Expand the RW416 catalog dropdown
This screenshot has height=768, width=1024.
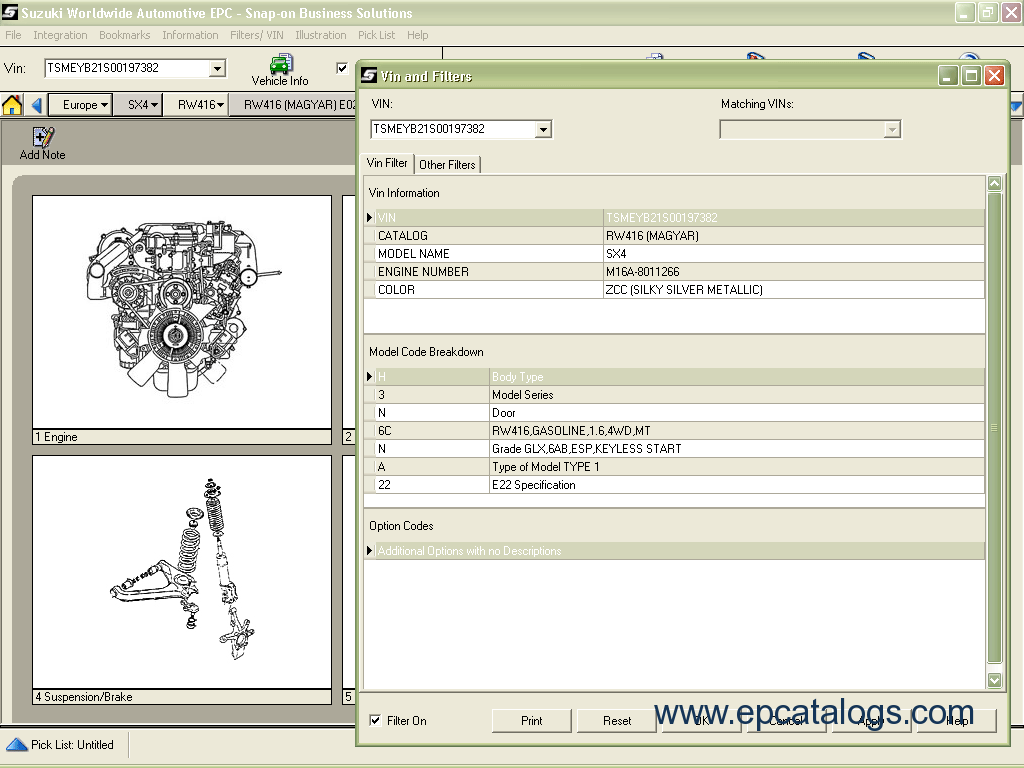pos(200,105)
